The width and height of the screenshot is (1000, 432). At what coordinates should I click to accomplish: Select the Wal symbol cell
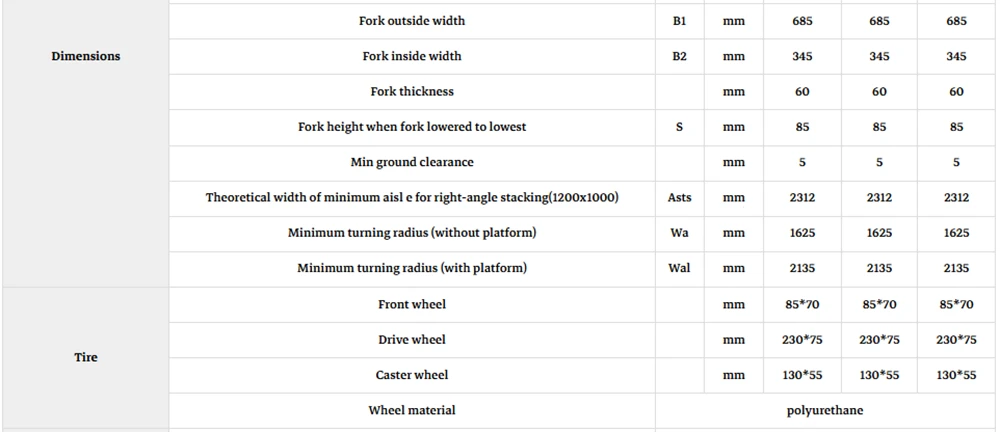click(679, 268)
